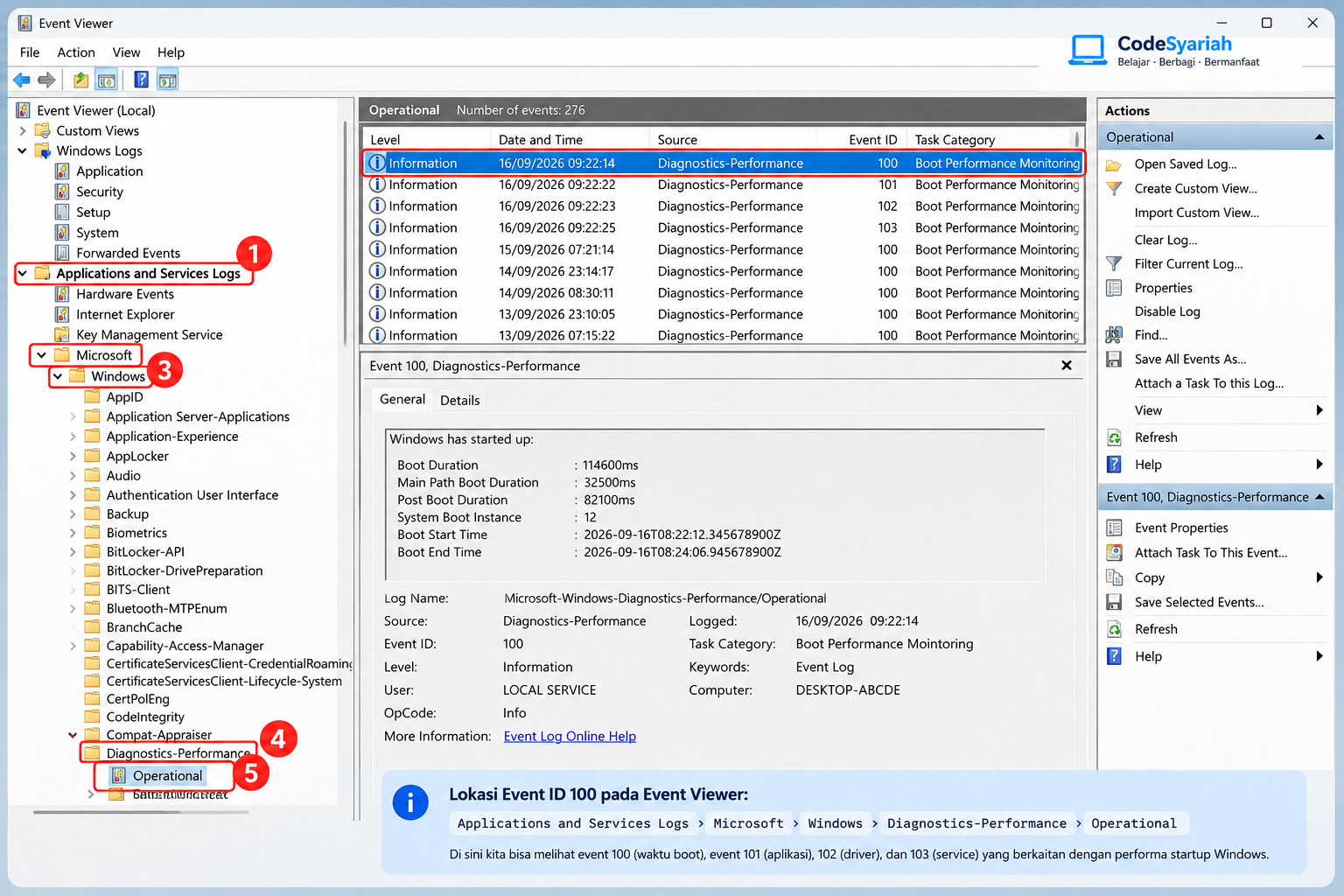Viewport: 1344px width, 896px height.
Task: Click Attach a Task To this Log...
Action: tap(1209, 383)
